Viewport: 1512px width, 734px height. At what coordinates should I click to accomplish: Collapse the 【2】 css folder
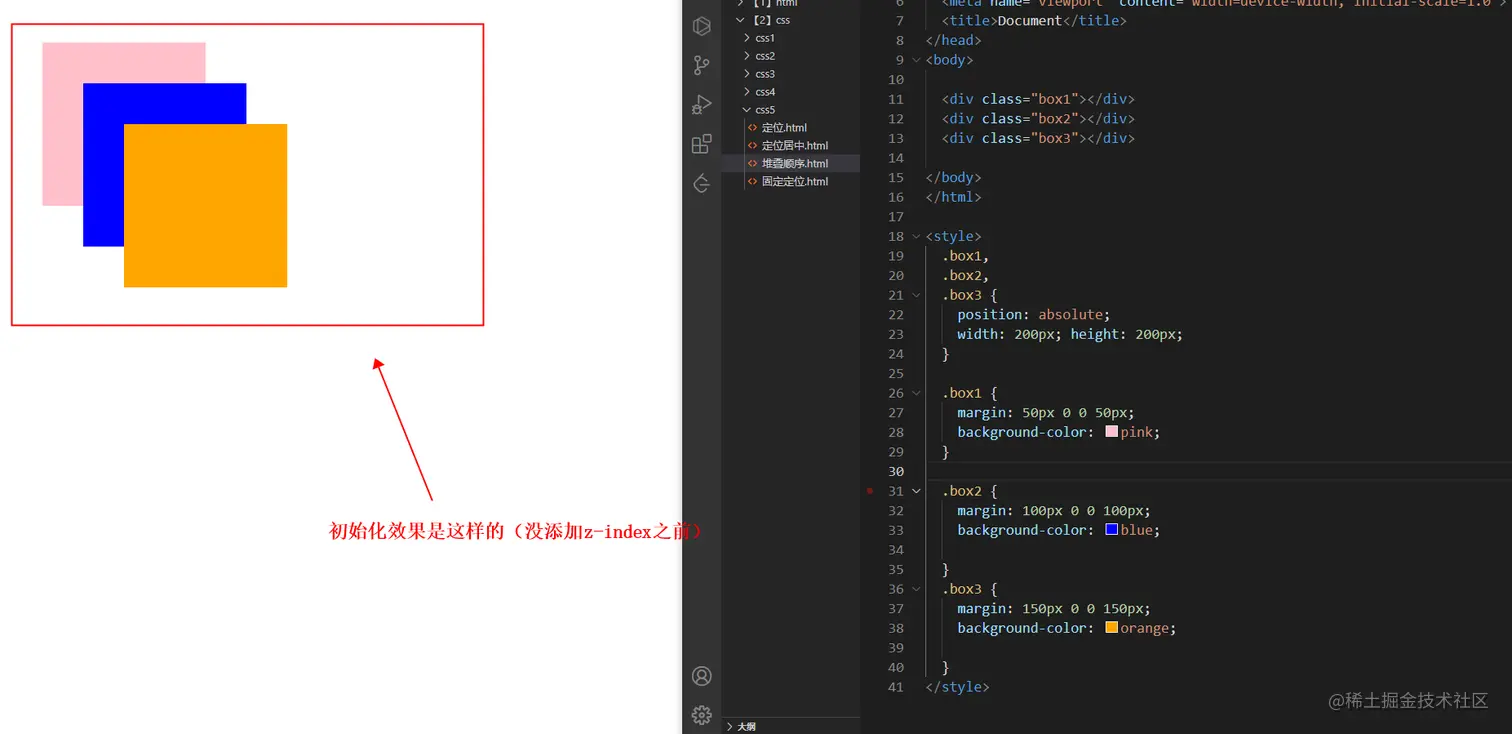coord(740,20)
